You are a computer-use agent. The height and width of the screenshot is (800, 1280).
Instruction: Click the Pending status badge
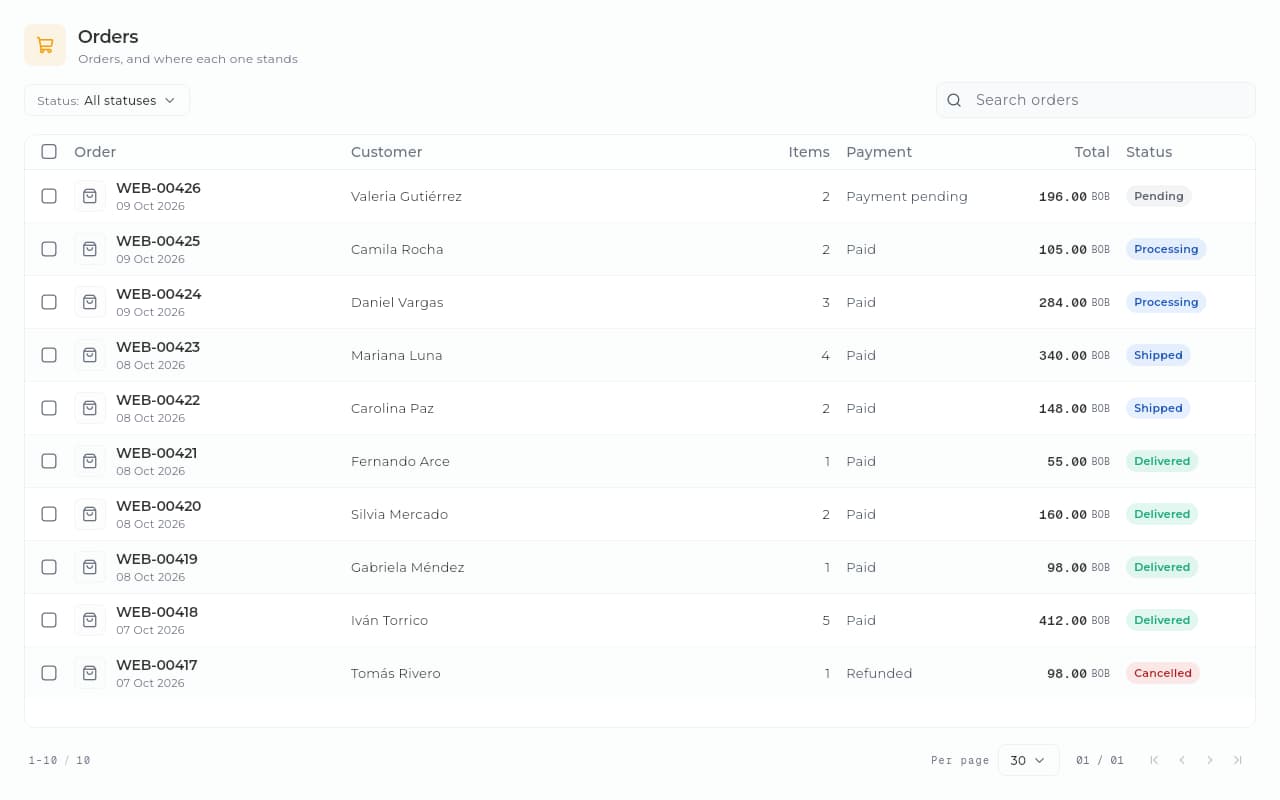[1159, 196]
